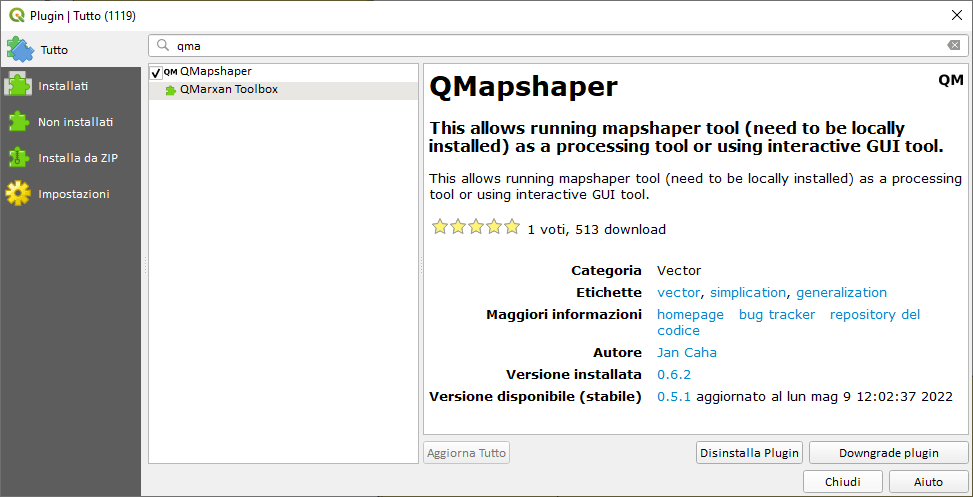
Task: Click the Installa da ZIP icon
Action: [19, 157]
